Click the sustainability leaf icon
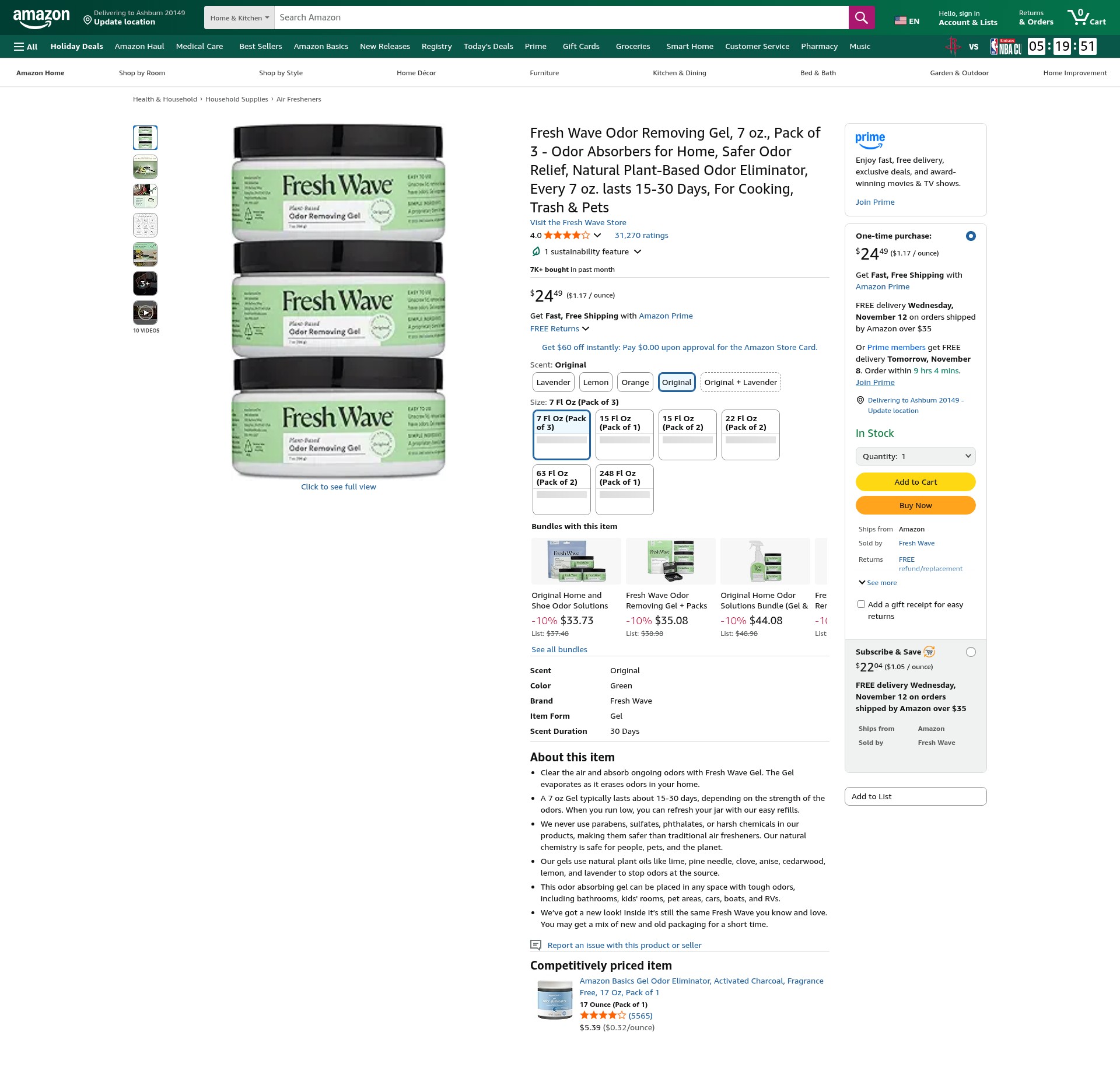 tap(535, 251)
